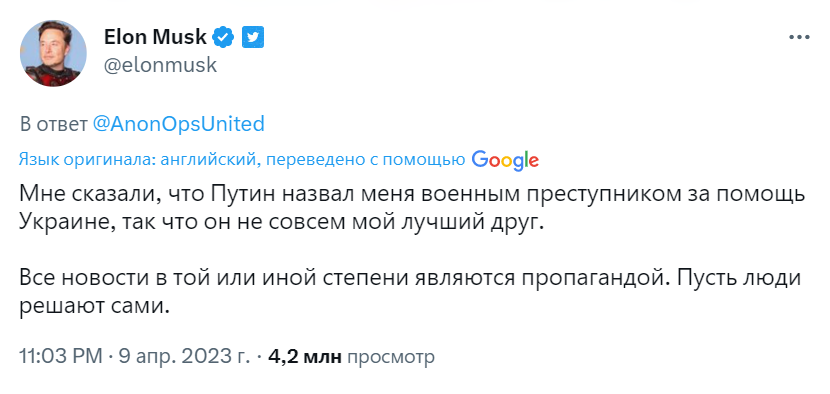This screenshot has width=830, height=394.
Task: Open the 11:03 PM timestamp link
Action: tap(61, 356)
